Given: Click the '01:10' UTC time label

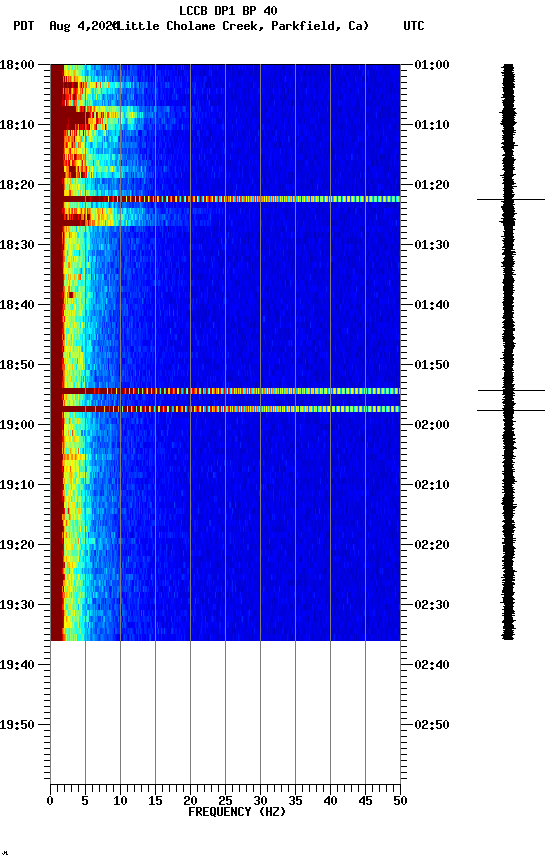Looking at the screenshot, I should (x=432, y=125).
